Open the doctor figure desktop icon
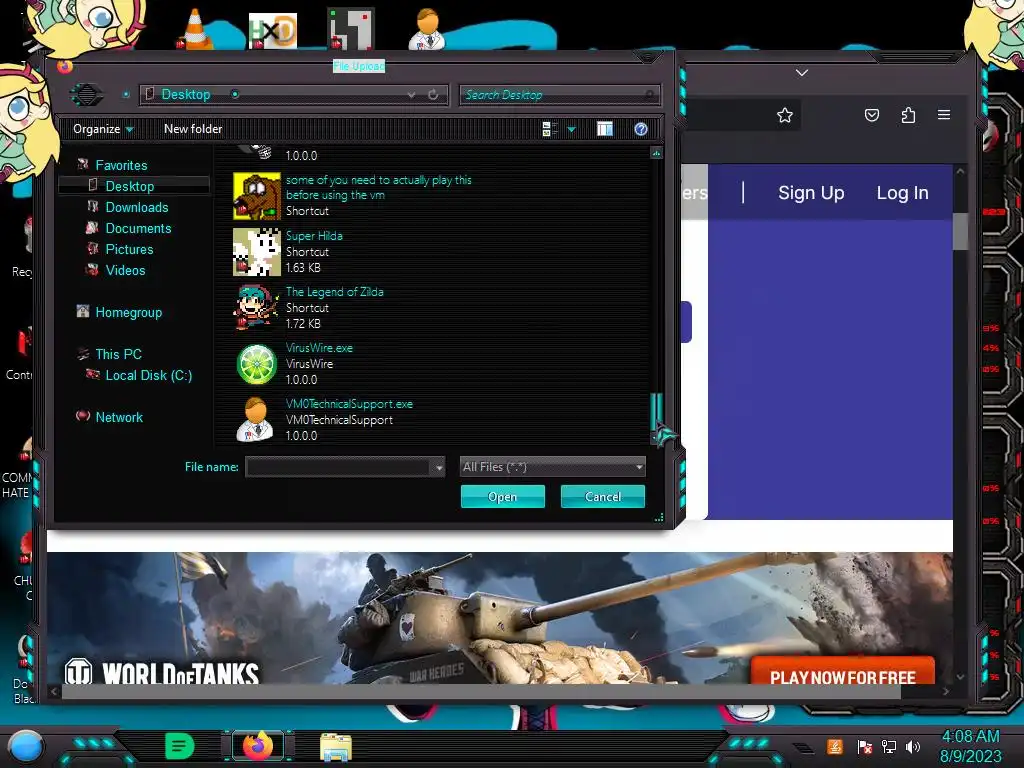Screen dimensions: 1024x768 (426, 29)
